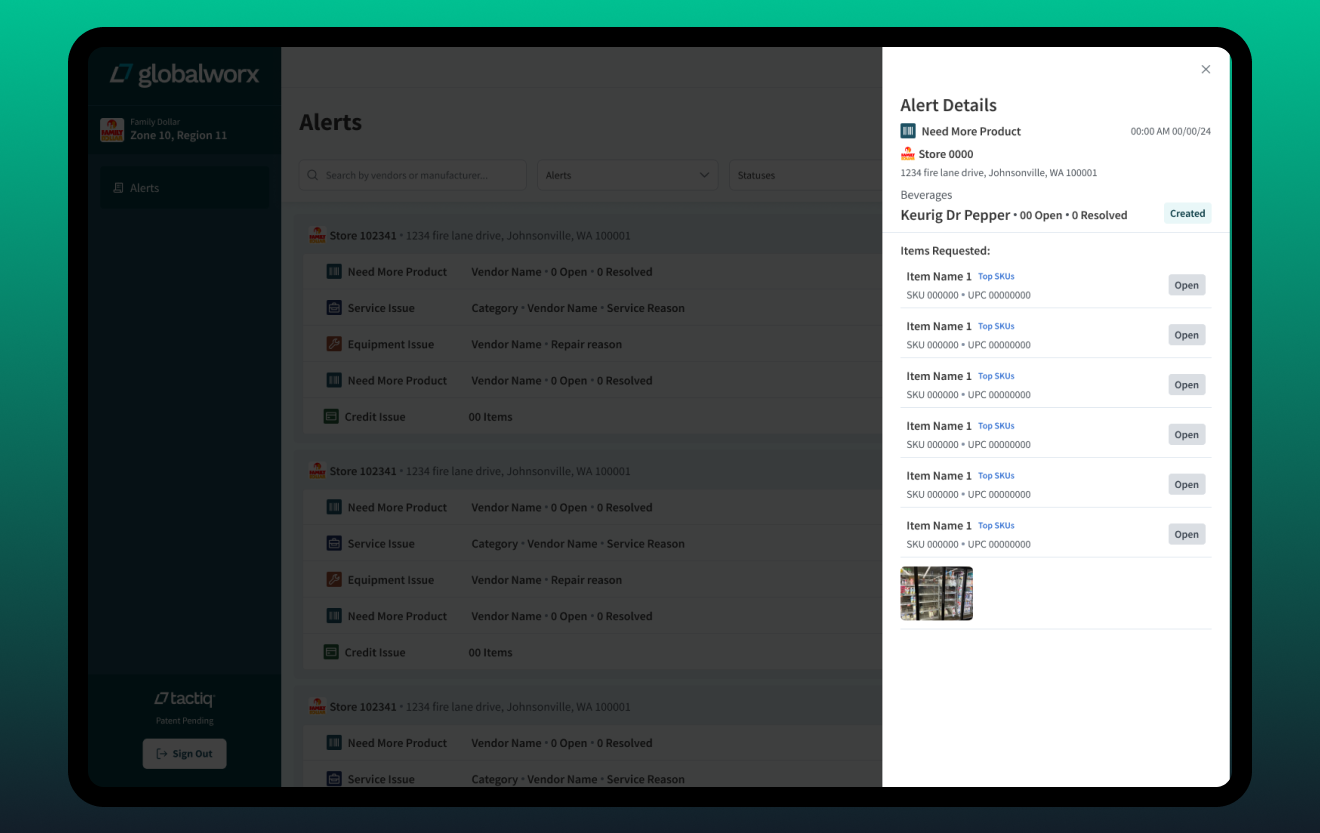Click Open button of the first requested item
The width and height of the screenshot is (1320, 833).
[1187, 285]
